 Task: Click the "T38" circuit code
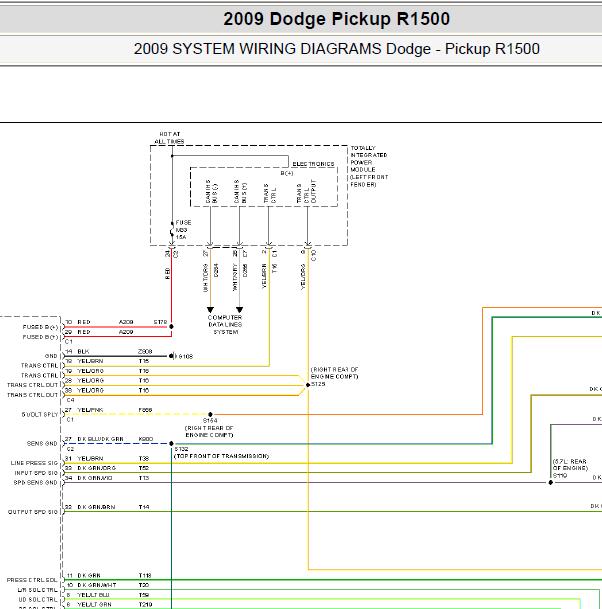pos(144,458)
